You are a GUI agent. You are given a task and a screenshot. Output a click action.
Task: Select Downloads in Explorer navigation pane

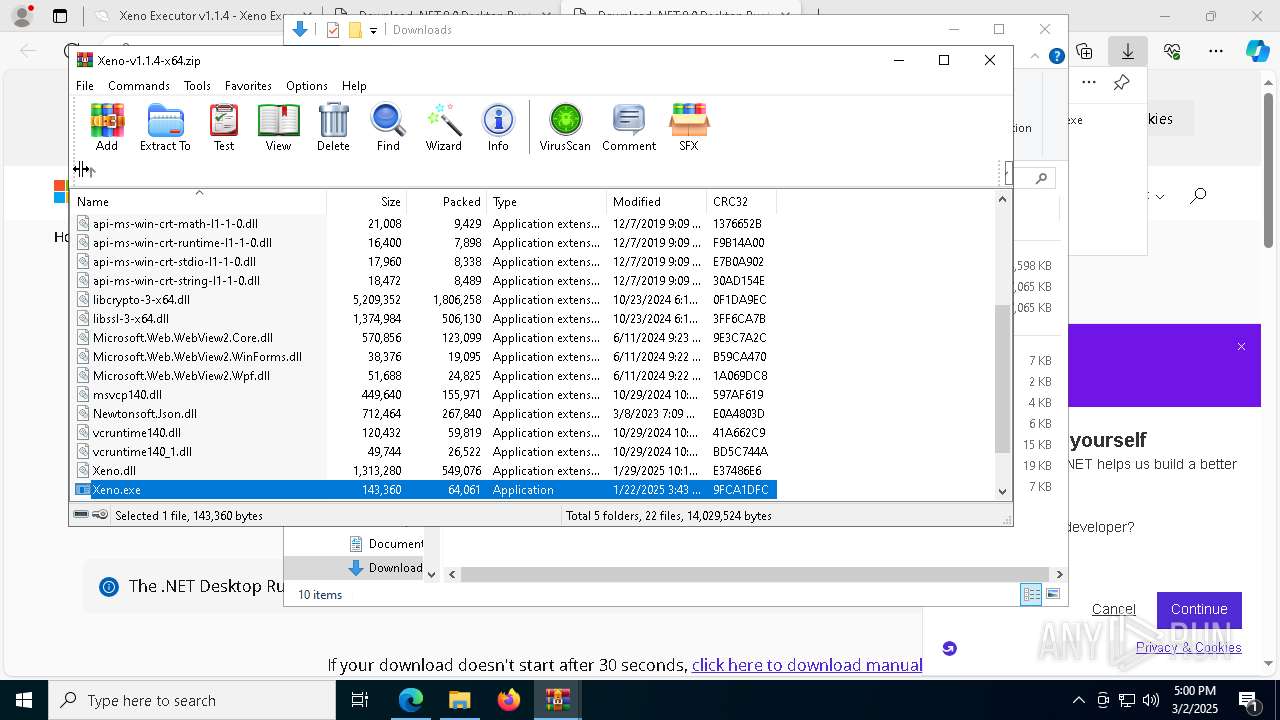click(x=386, y=568)
